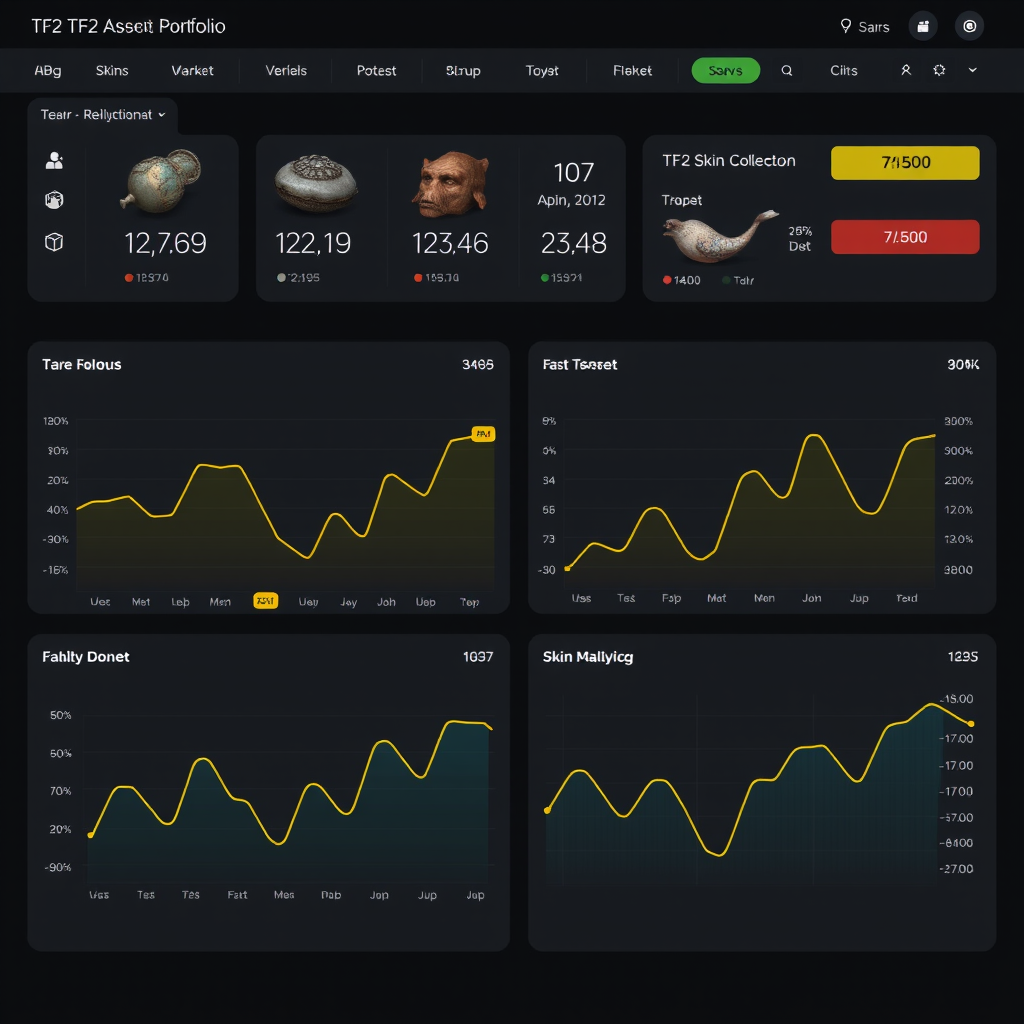Select the globe flask item thumbnail

(x=161, y=182)
